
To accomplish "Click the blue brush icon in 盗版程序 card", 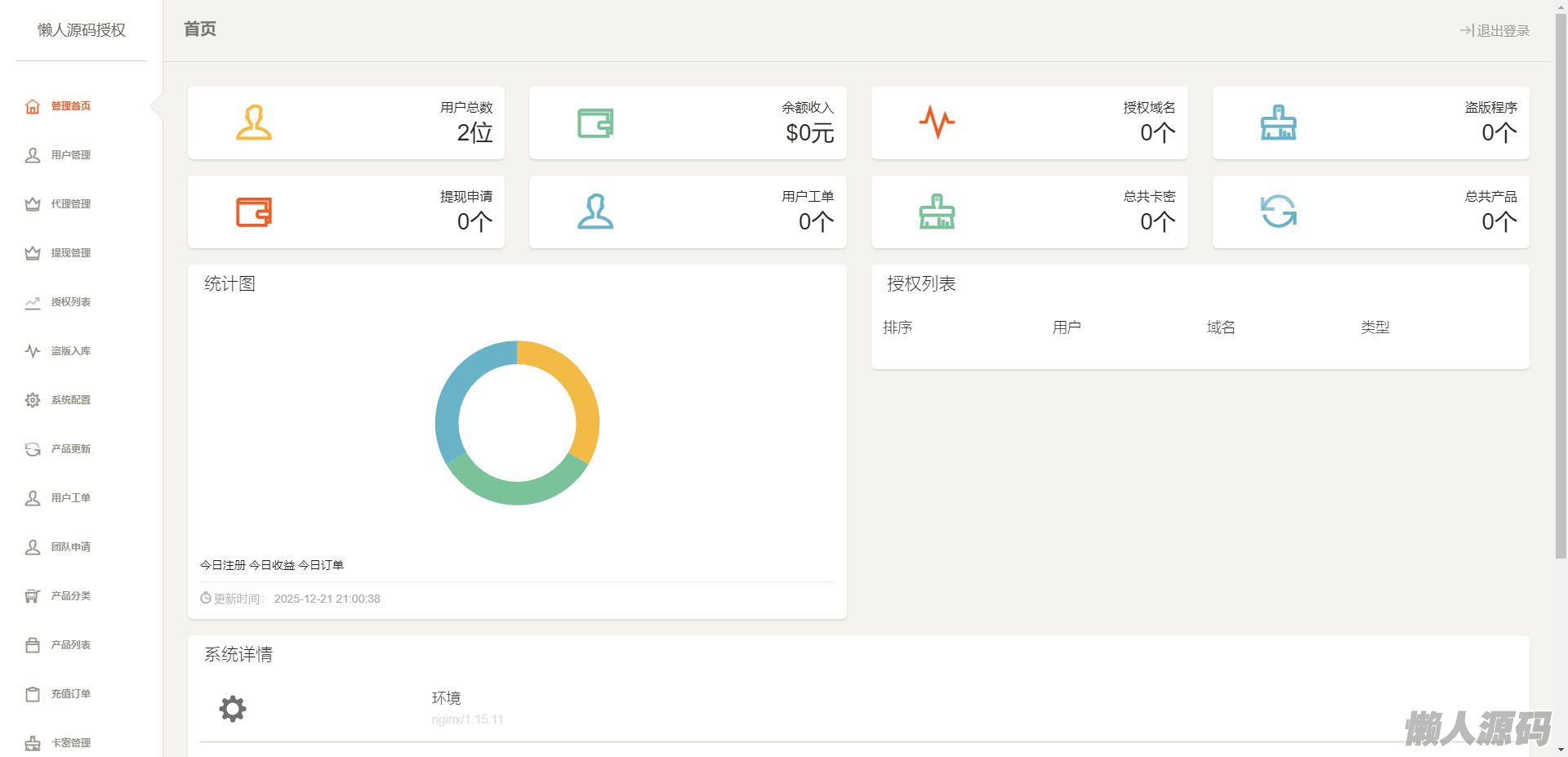I will 1278,122.
